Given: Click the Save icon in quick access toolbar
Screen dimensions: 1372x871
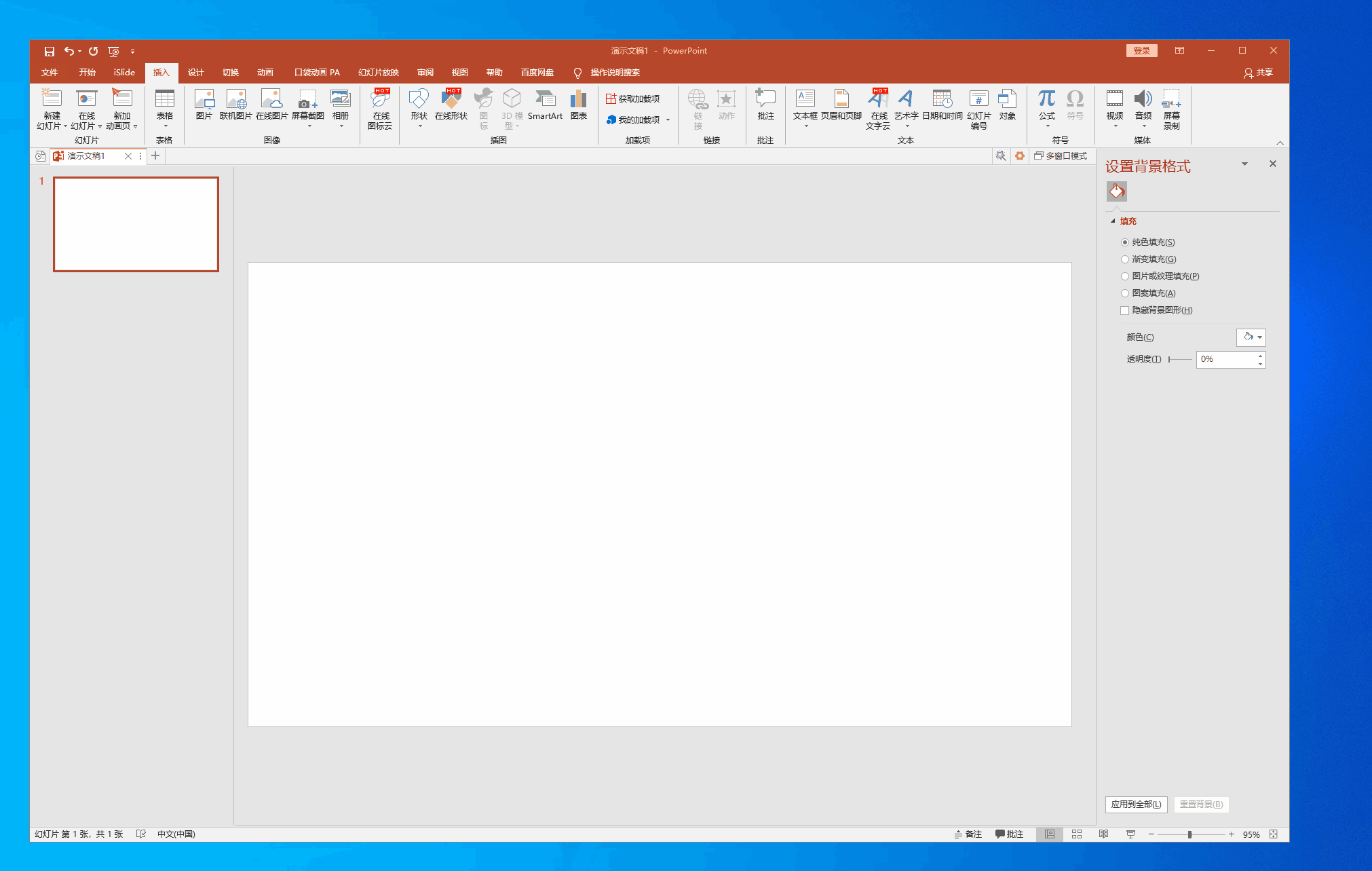Looking at the screenshot, I should coord(49,51).
